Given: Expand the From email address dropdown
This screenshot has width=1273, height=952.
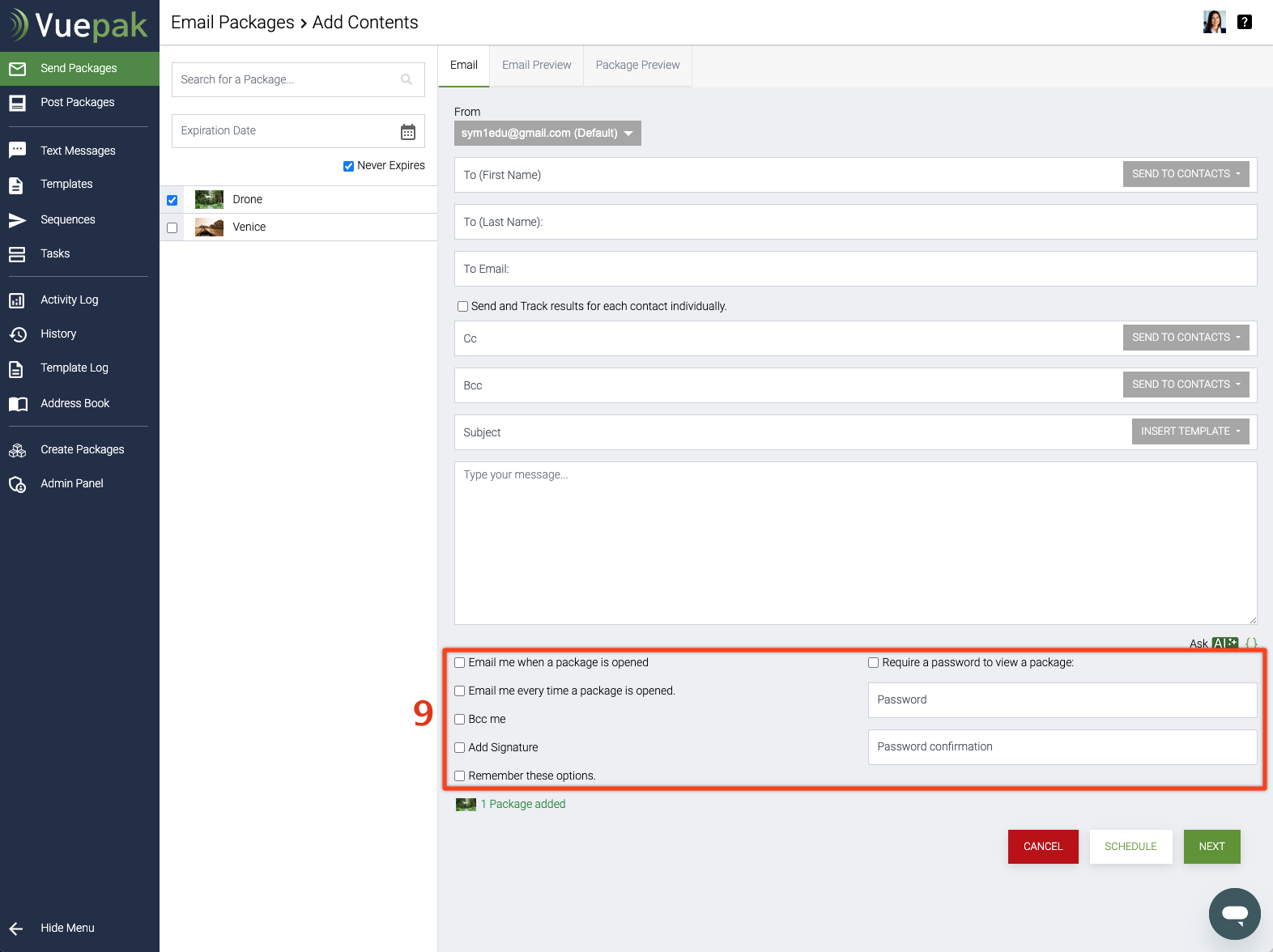Looking at the screenshot, I should tap(547, 133).
